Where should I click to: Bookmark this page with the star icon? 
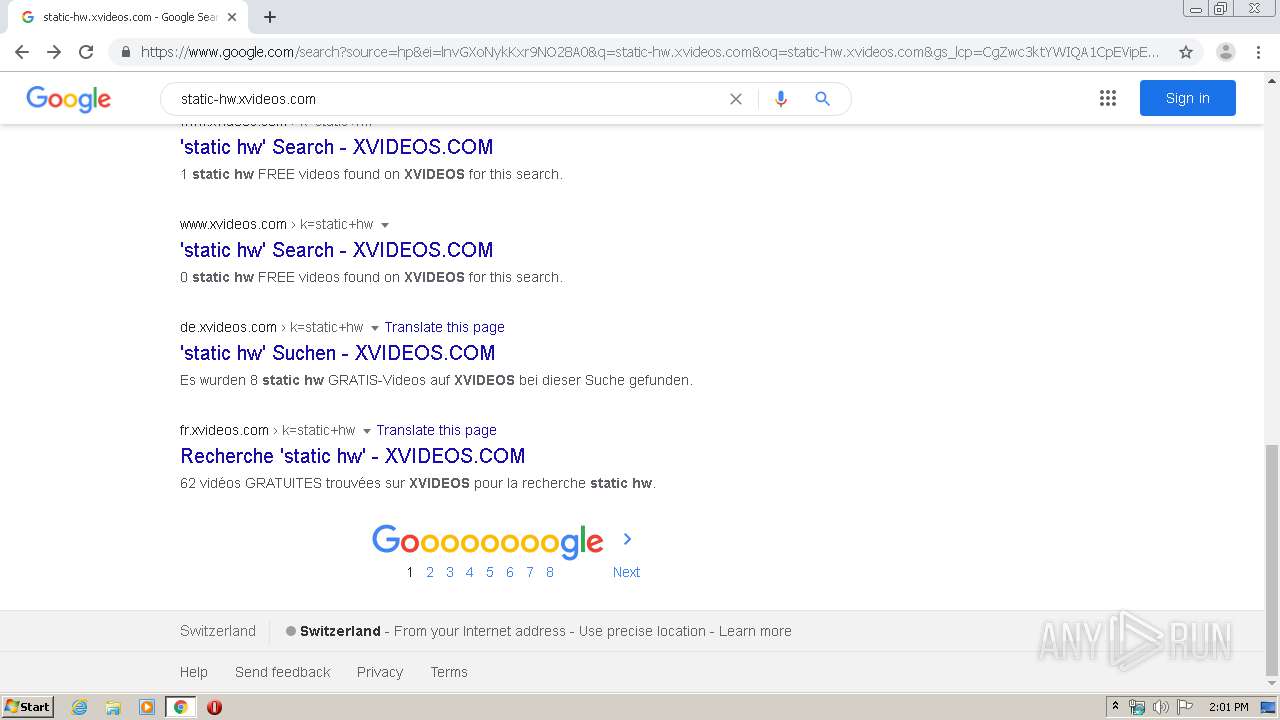coord(1186,52)
